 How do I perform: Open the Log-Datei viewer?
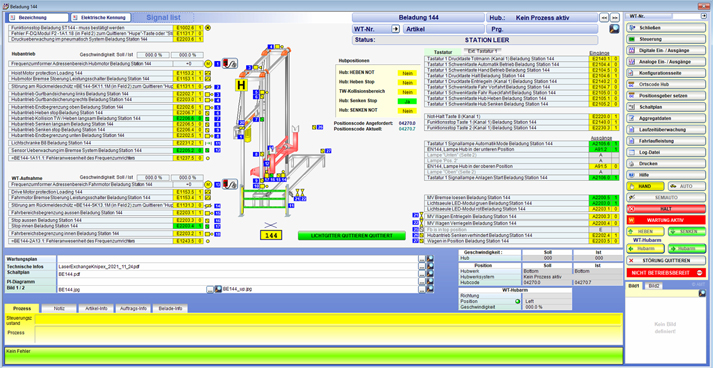pos(666,152)
